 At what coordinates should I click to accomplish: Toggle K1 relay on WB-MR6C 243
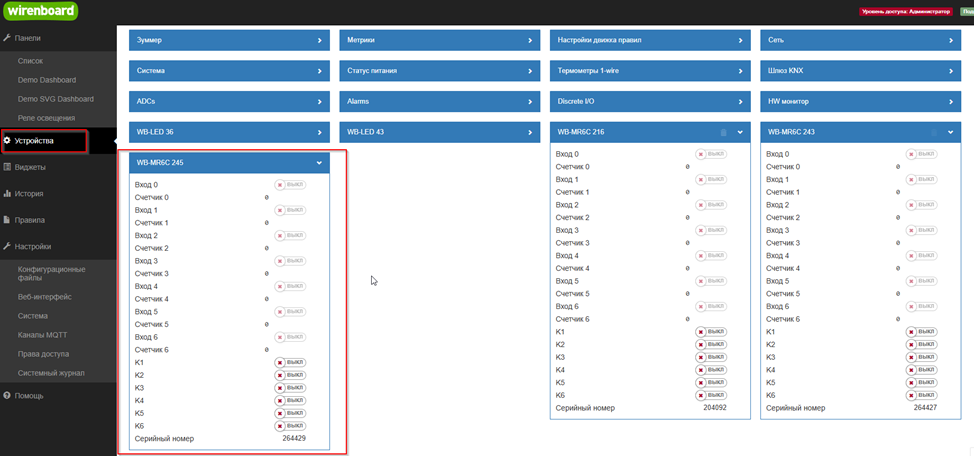[x=922, y=332]
